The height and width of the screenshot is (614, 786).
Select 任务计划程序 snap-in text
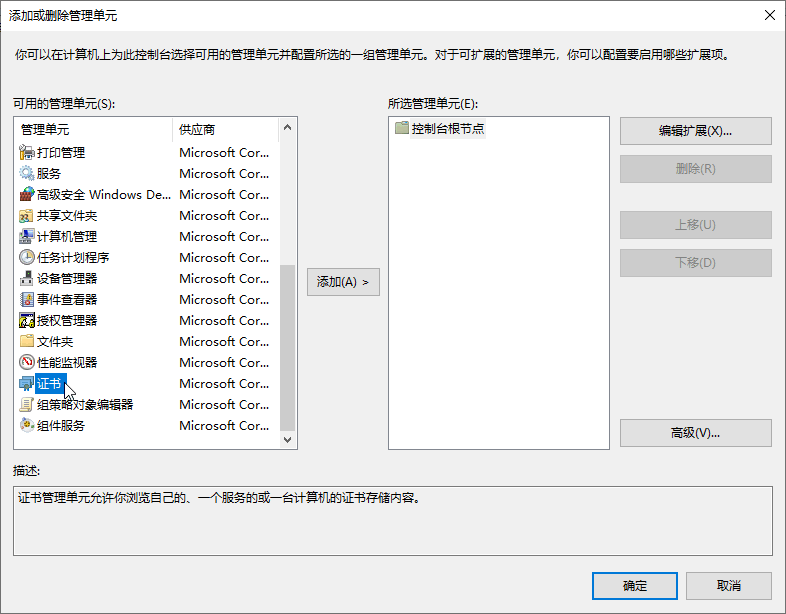tap(73, 258)
